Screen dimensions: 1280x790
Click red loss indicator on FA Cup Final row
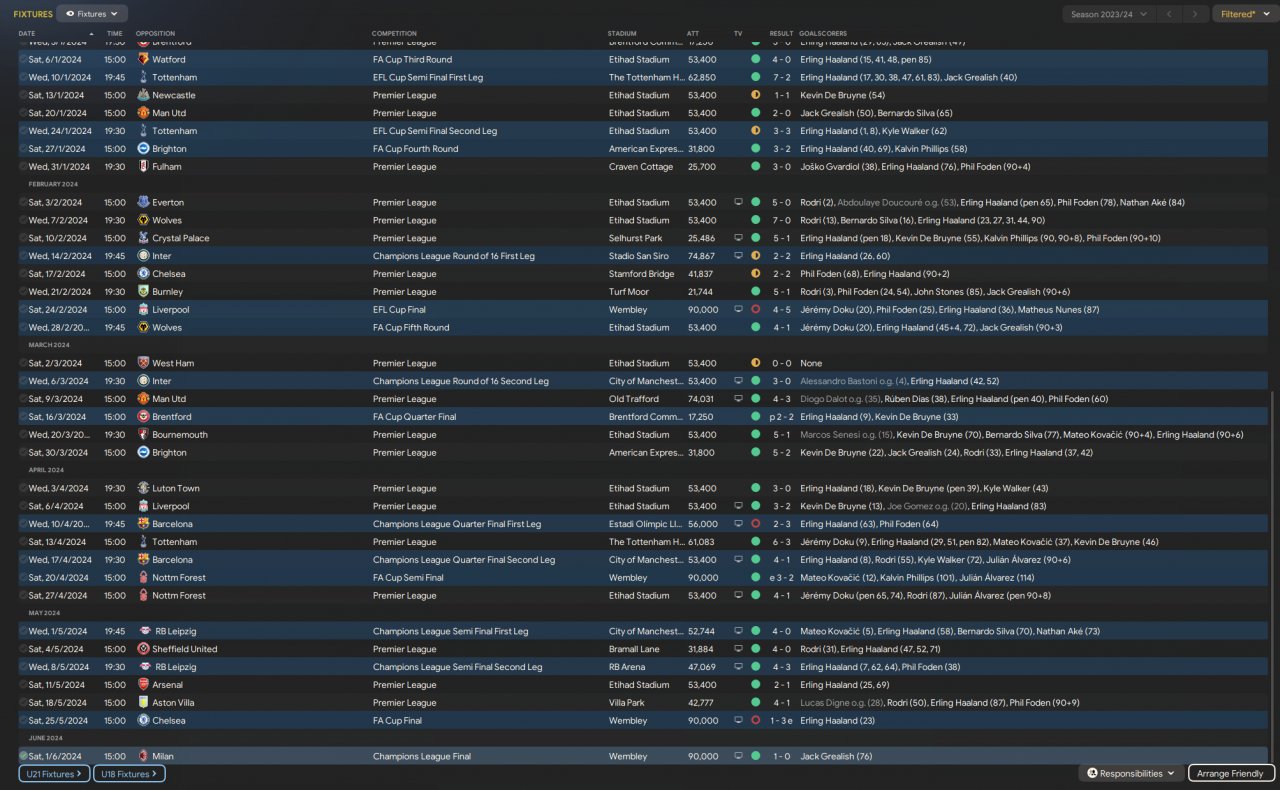756,721
